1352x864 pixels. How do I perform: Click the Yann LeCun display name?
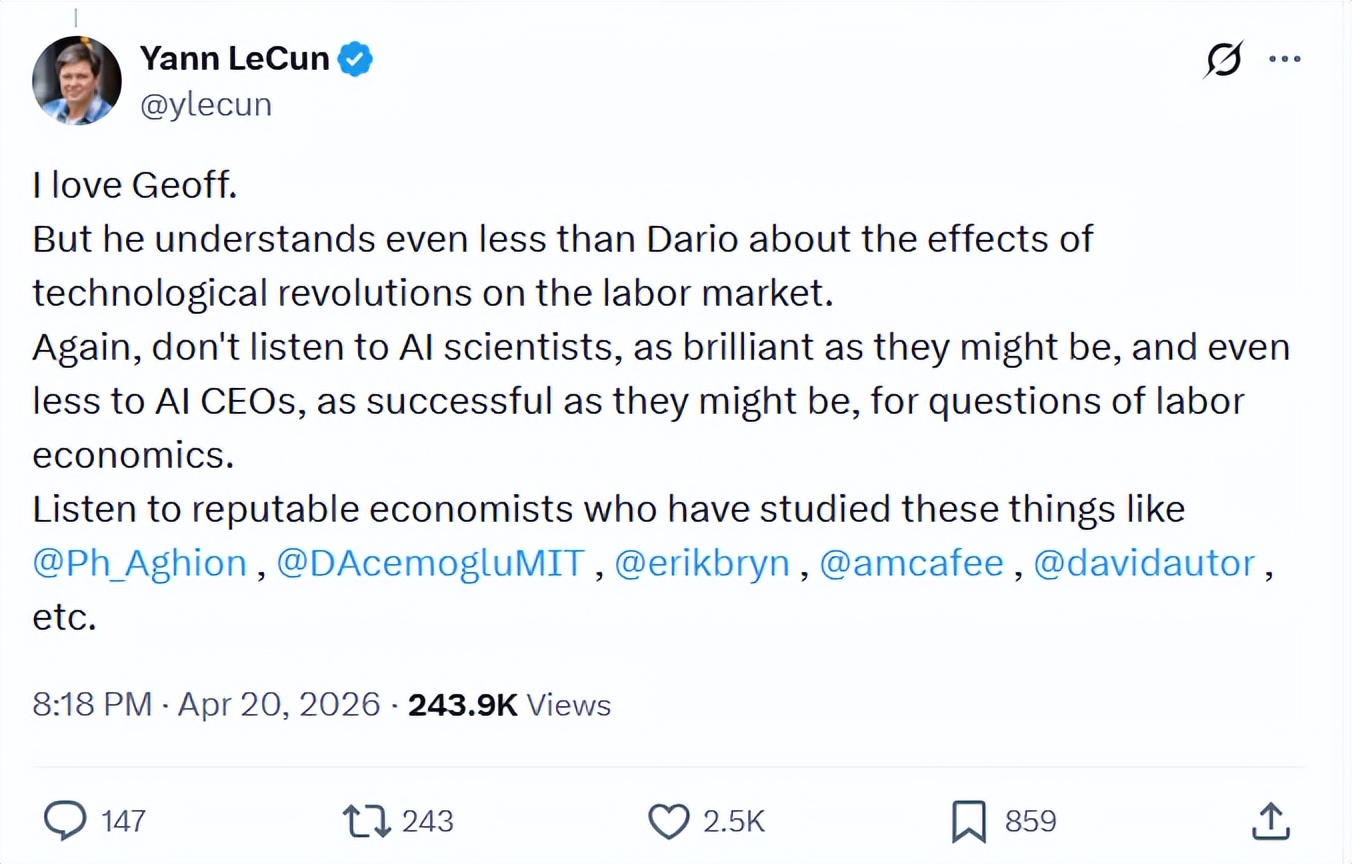tap(234, 59)
